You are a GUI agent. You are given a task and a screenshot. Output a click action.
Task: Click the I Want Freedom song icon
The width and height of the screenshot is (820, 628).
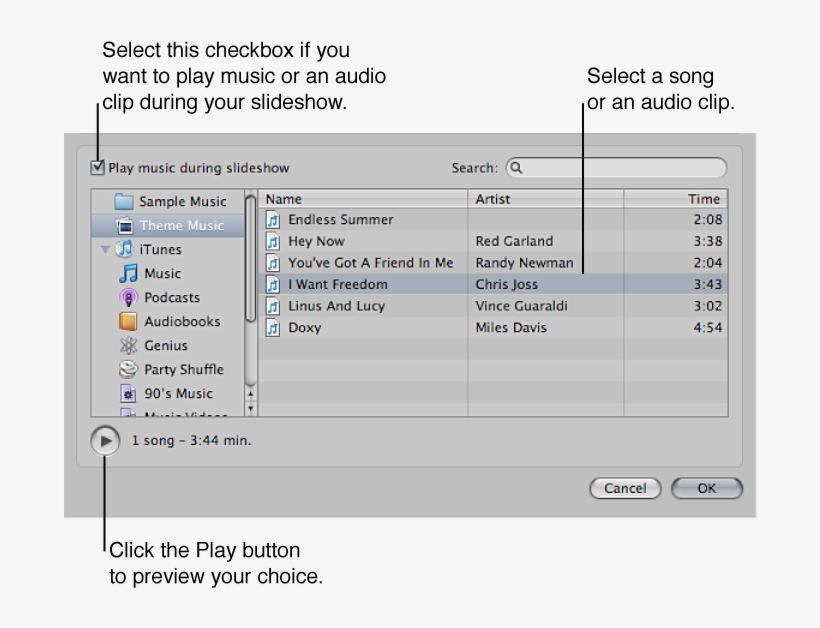(x=273, y=284)
